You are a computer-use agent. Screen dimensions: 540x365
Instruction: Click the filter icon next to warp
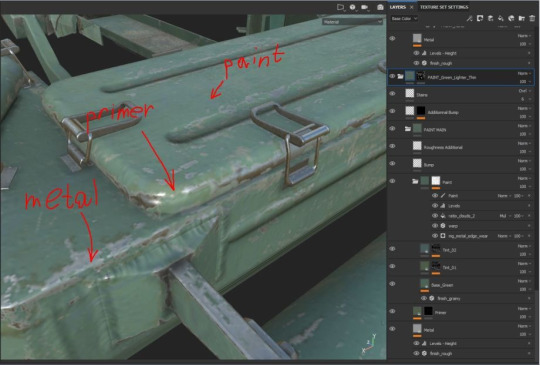(443, 226)
